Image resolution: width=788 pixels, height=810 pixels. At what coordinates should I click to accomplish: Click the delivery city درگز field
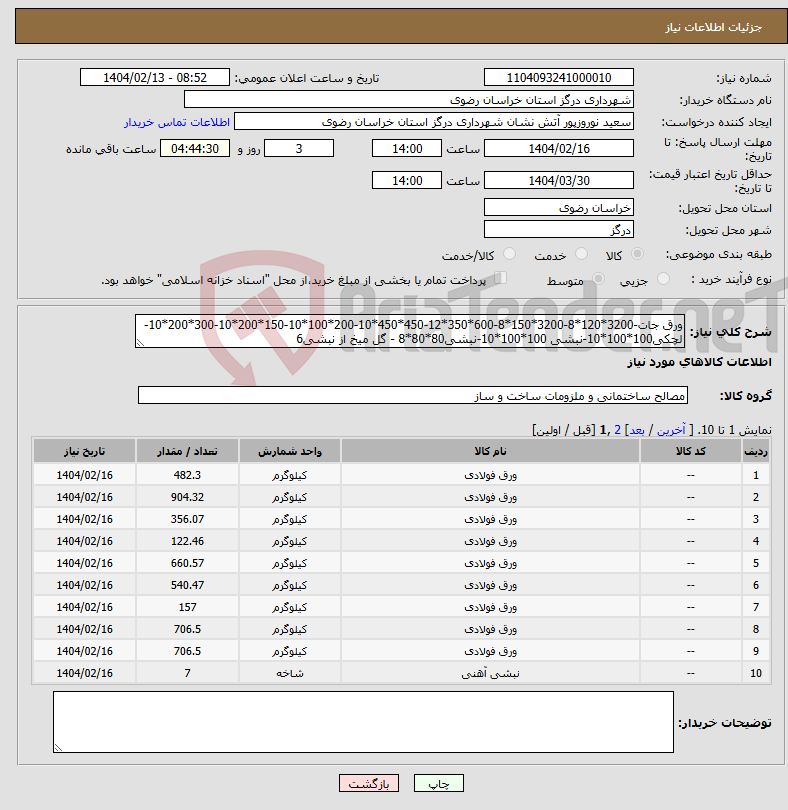click(559, 230)
